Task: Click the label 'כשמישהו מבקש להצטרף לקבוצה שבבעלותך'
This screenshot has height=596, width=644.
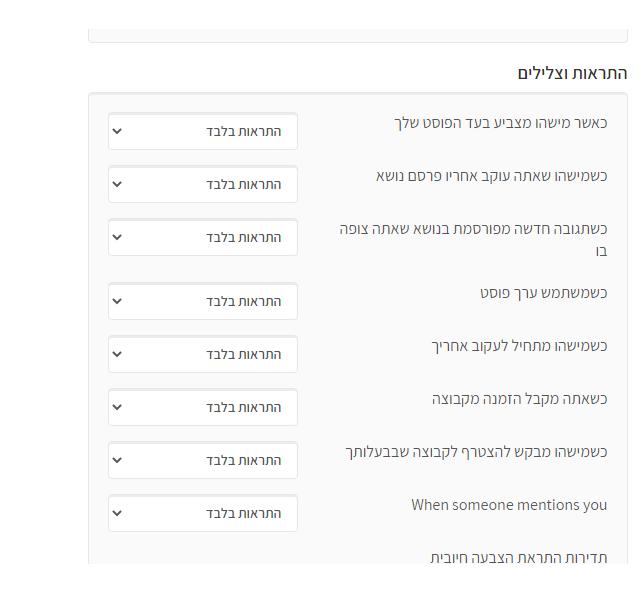Action: (475, 452)
